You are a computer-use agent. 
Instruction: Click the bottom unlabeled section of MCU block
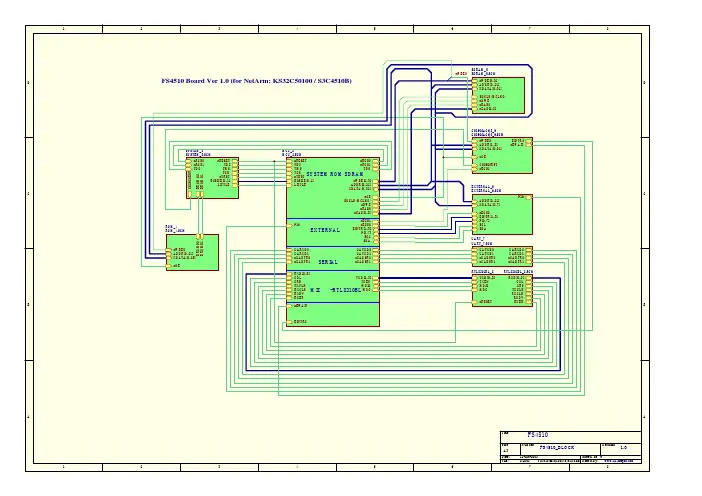tap(333, 315)
